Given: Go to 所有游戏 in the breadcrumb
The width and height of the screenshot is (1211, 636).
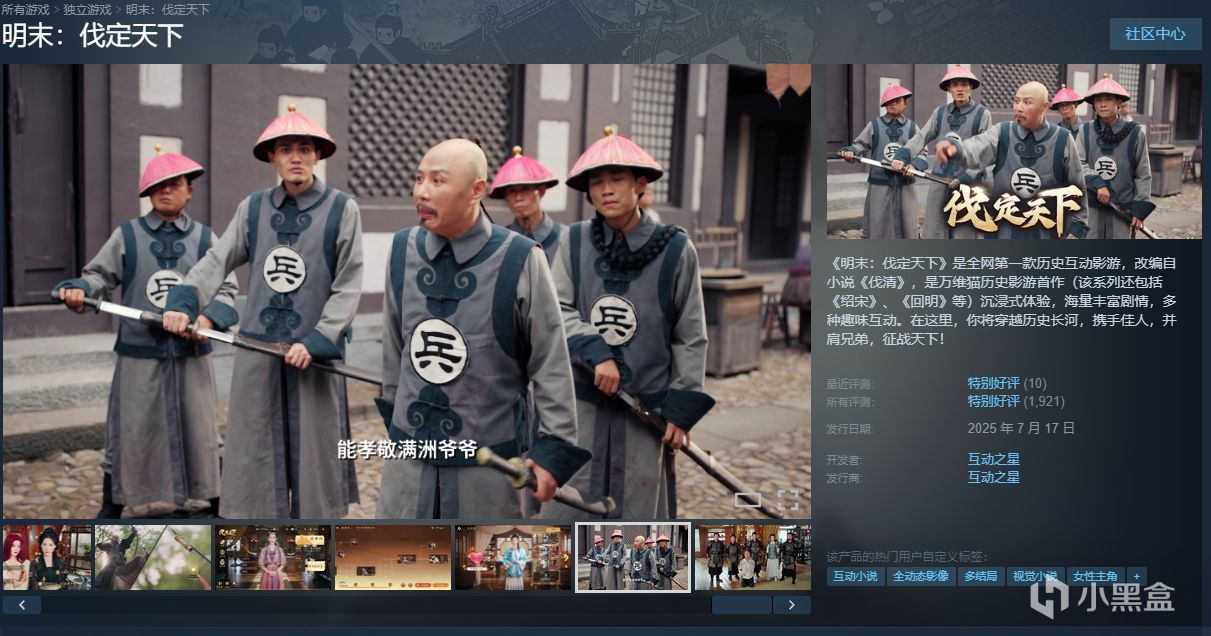Looking at the screenshot, I should [x=25, y=10].
